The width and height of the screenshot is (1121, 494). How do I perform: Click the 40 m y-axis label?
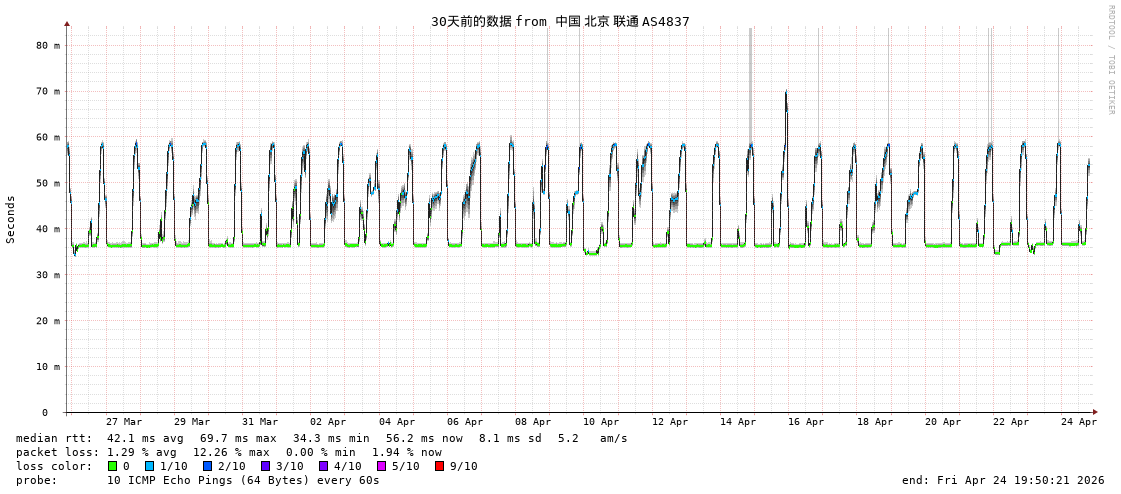pos(48,229)
